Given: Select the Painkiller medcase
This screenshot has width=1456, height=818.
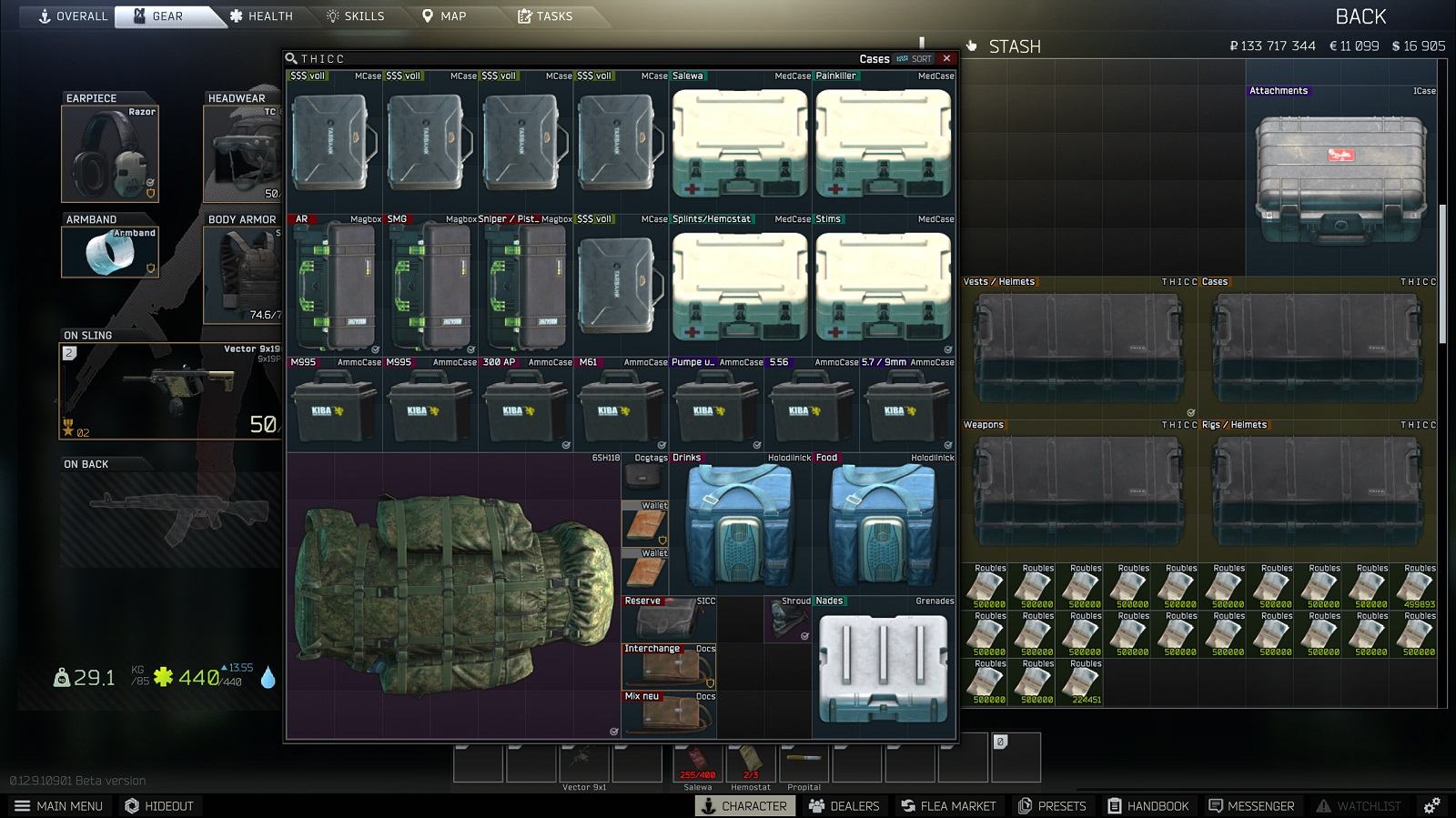Looking at the screenshot, I should tap(884, 142).
